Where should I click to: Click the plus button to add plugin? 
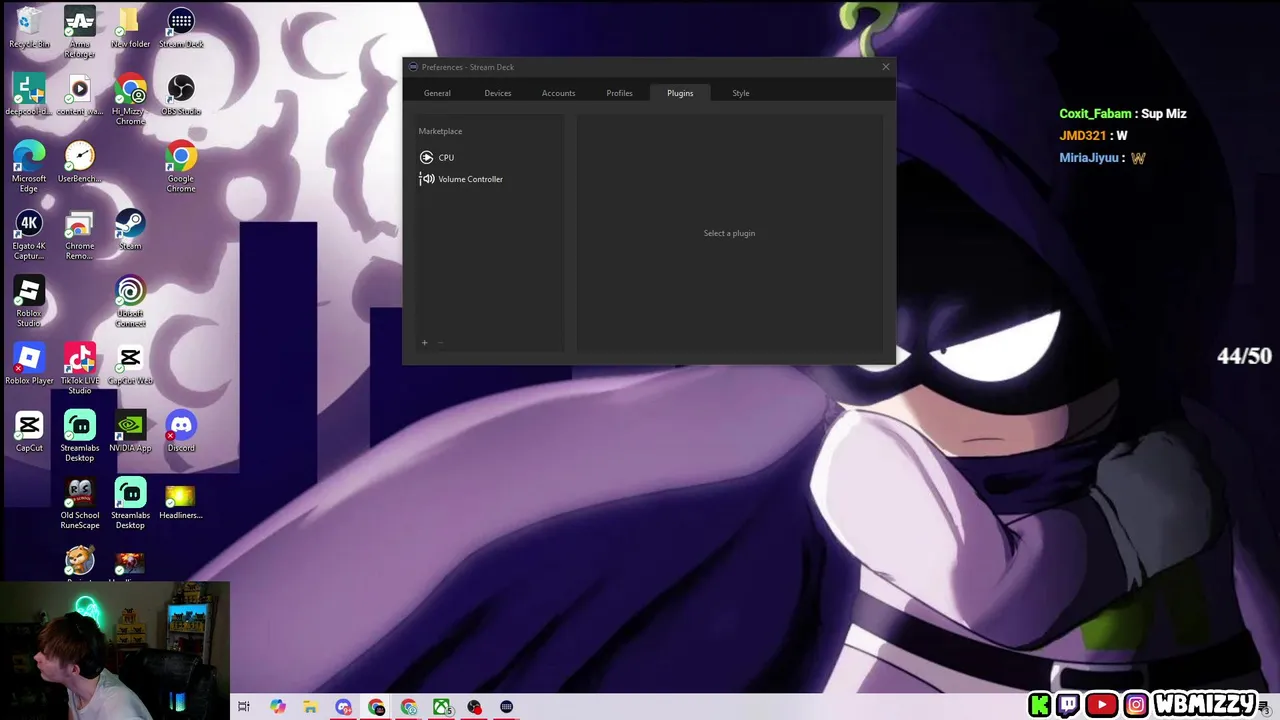pos(424,343)
